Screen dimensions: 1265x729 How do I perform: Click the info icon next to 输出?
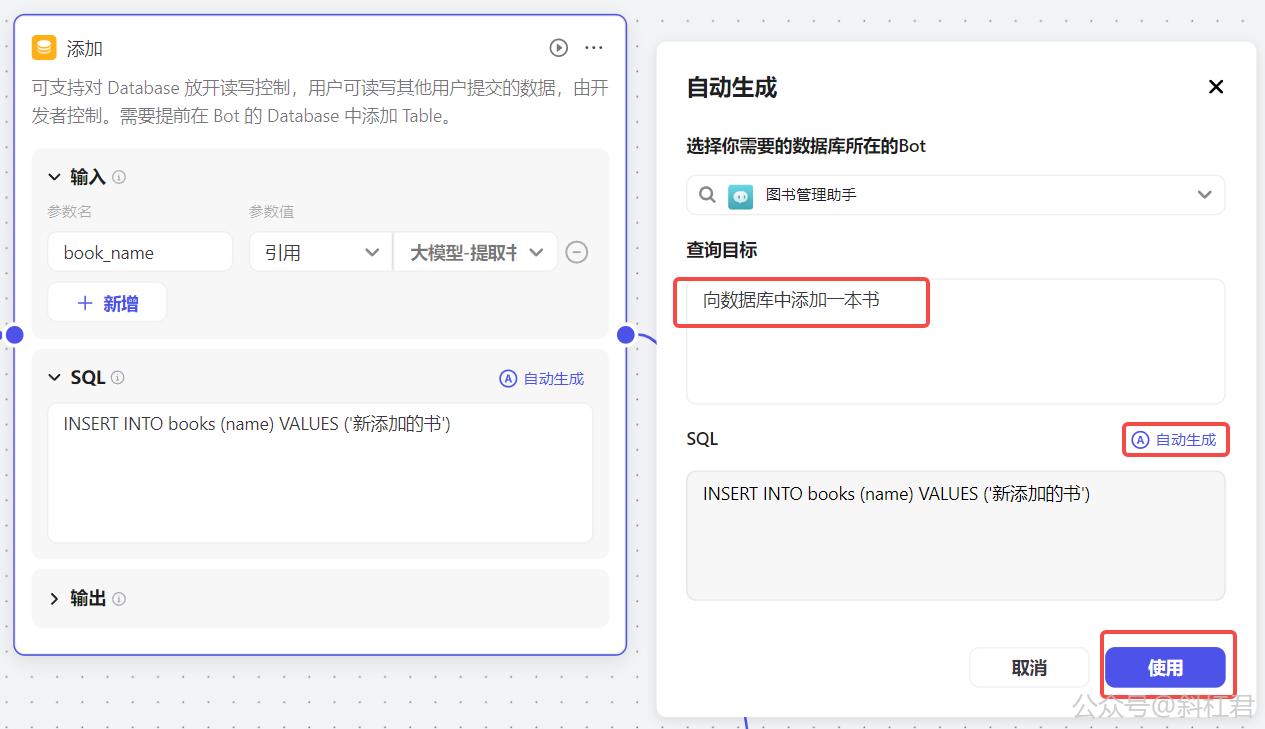tap(119, 599)
